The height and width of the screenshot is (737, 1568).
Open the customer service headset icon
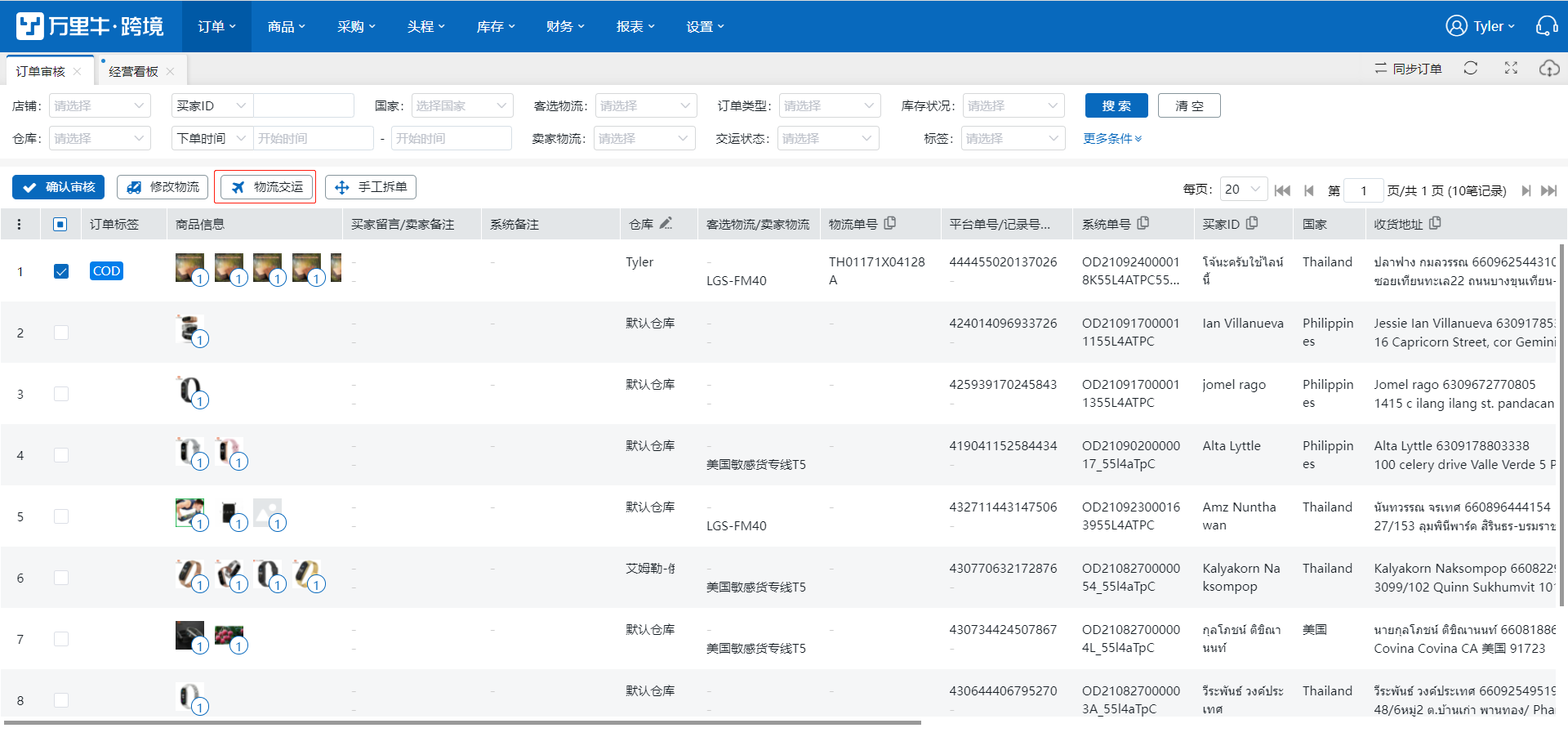(1547, 26)
